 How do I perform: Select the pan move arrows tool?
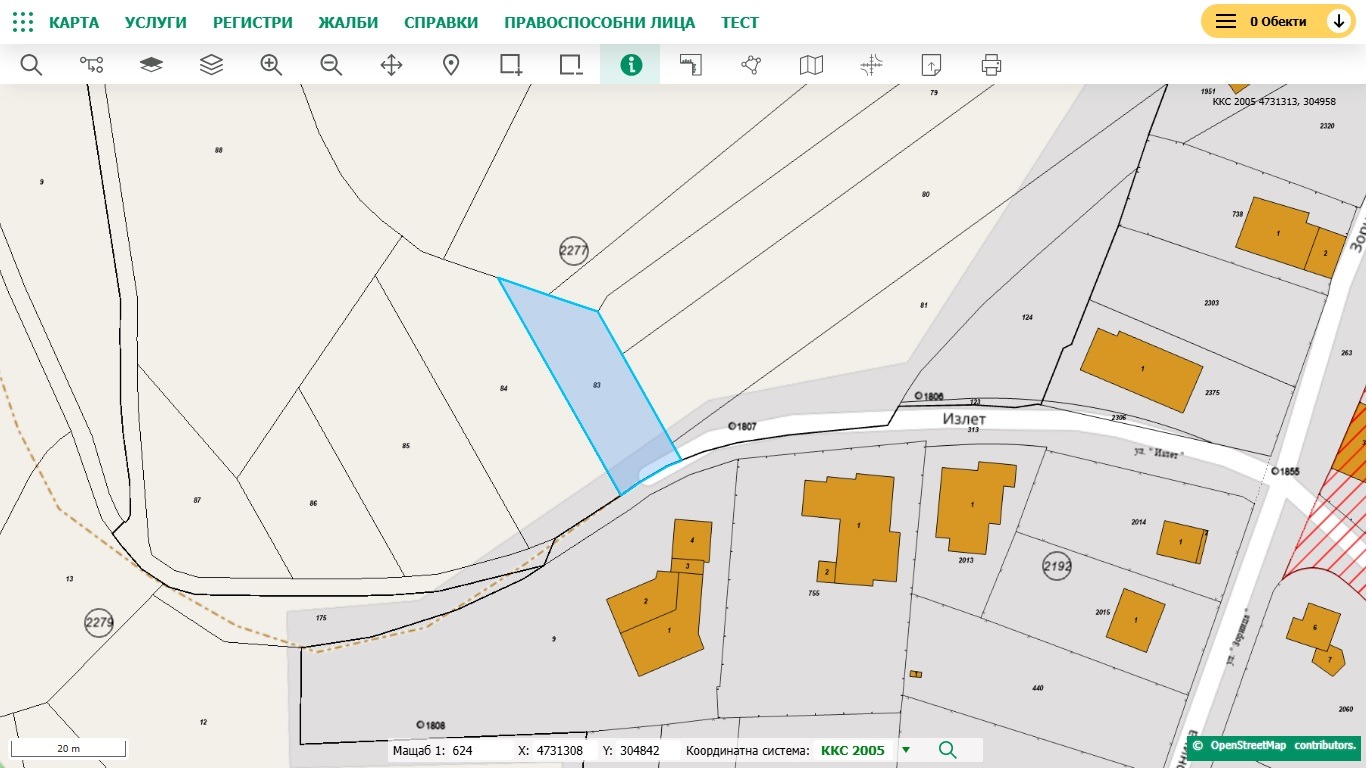(x=391, y=65)
